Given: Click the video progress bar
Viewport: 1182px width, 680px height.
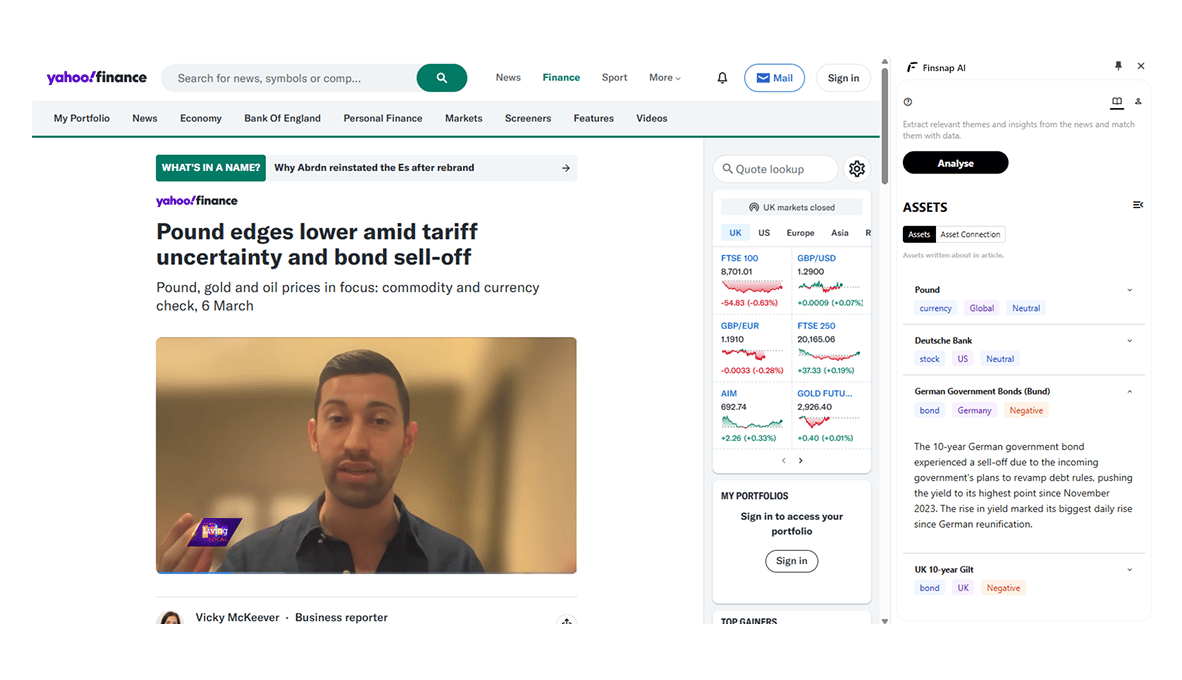Looking at the screenshot, I should [366, 572].
